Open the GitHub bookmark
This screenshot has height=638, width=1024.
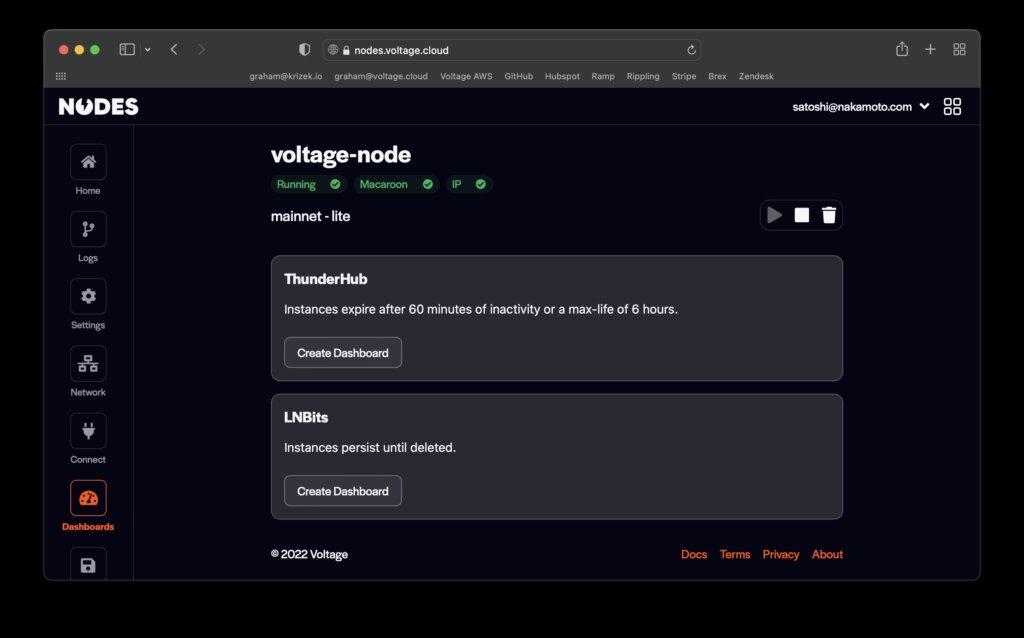518,76
